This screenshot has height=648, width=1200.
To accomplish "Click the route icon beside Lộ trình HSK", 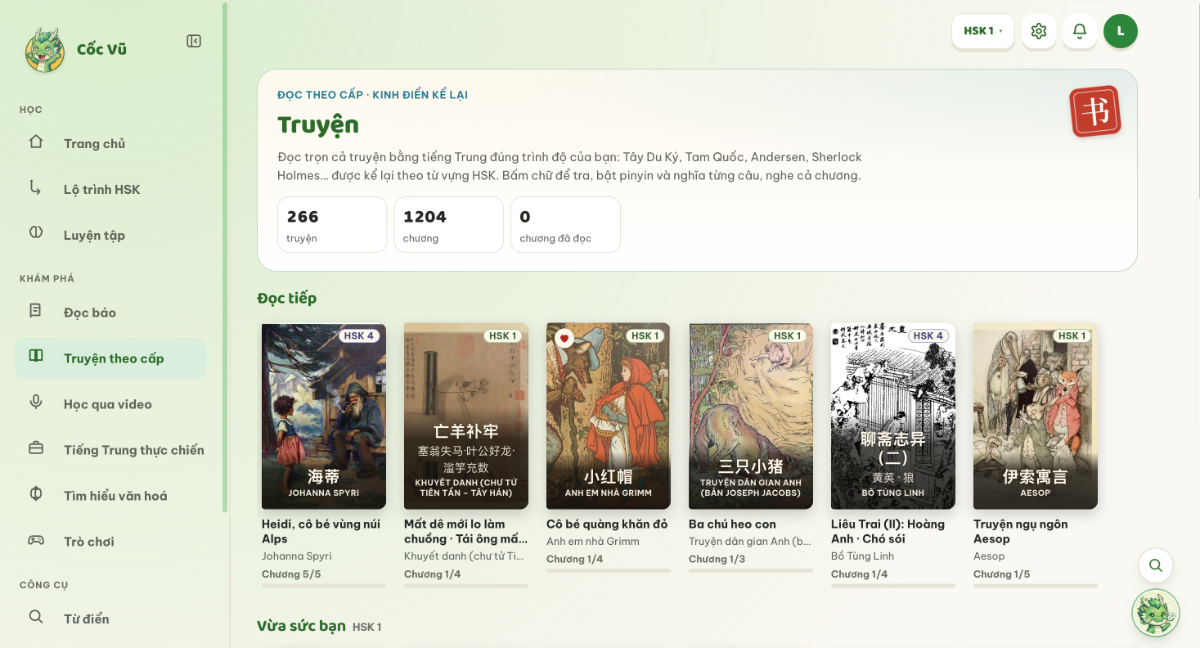I will (x=36, y=188).
